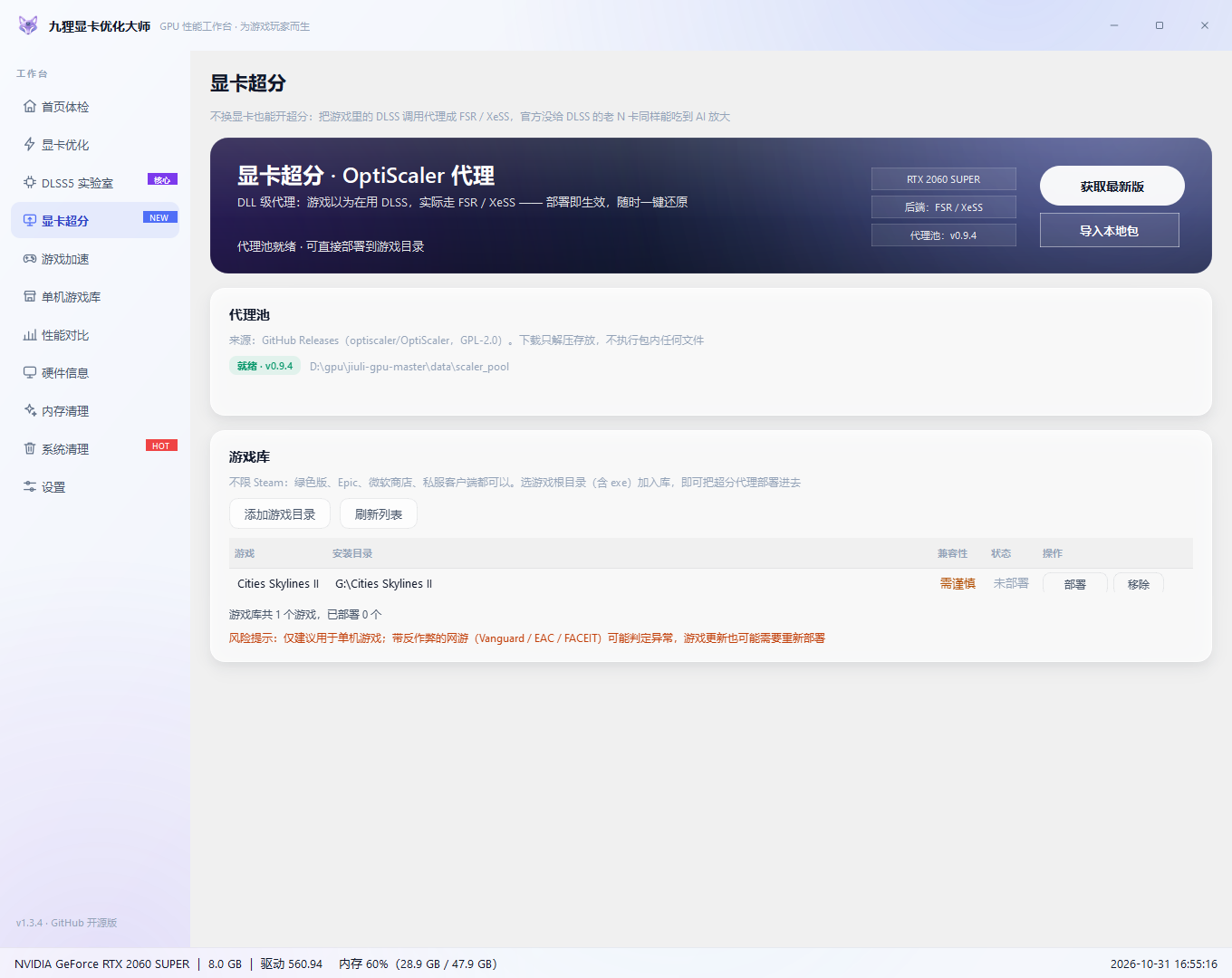Click the 获取最新版 button
This screenshot has width=1232, height=978.
(x=1112, y=186)
